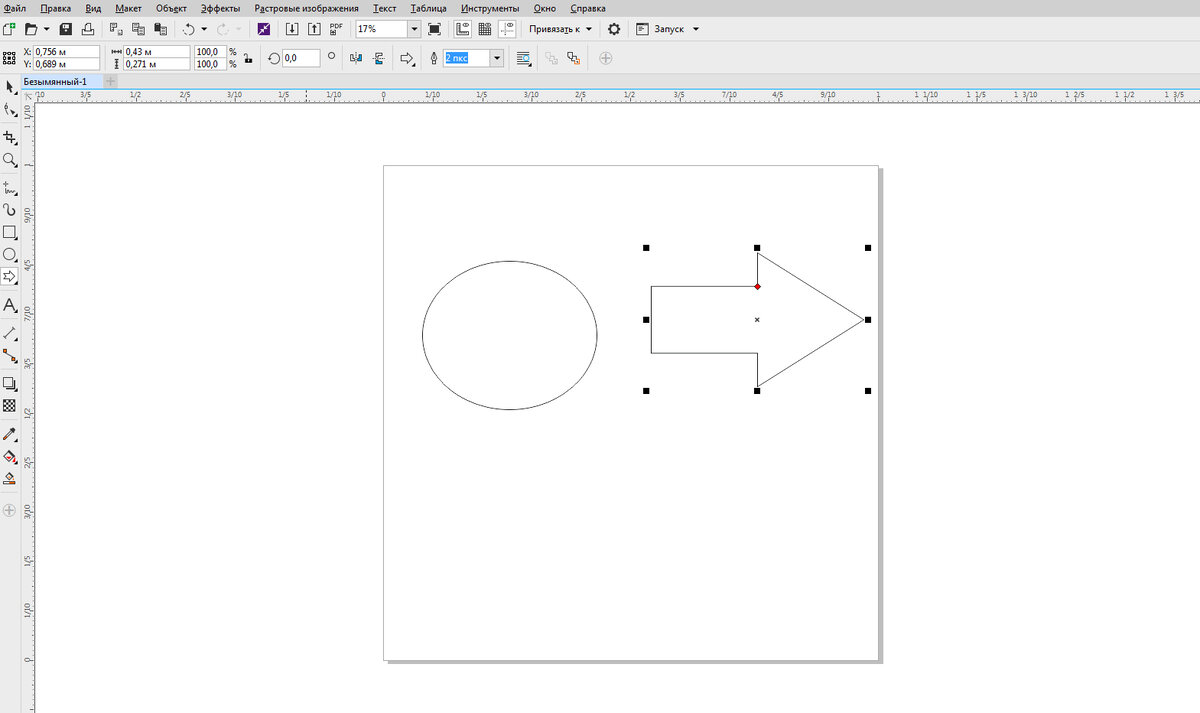This screenshot has width=1200, height=713.
Task: Select the Smart Fill tool
Action: (x=10, y=479)
